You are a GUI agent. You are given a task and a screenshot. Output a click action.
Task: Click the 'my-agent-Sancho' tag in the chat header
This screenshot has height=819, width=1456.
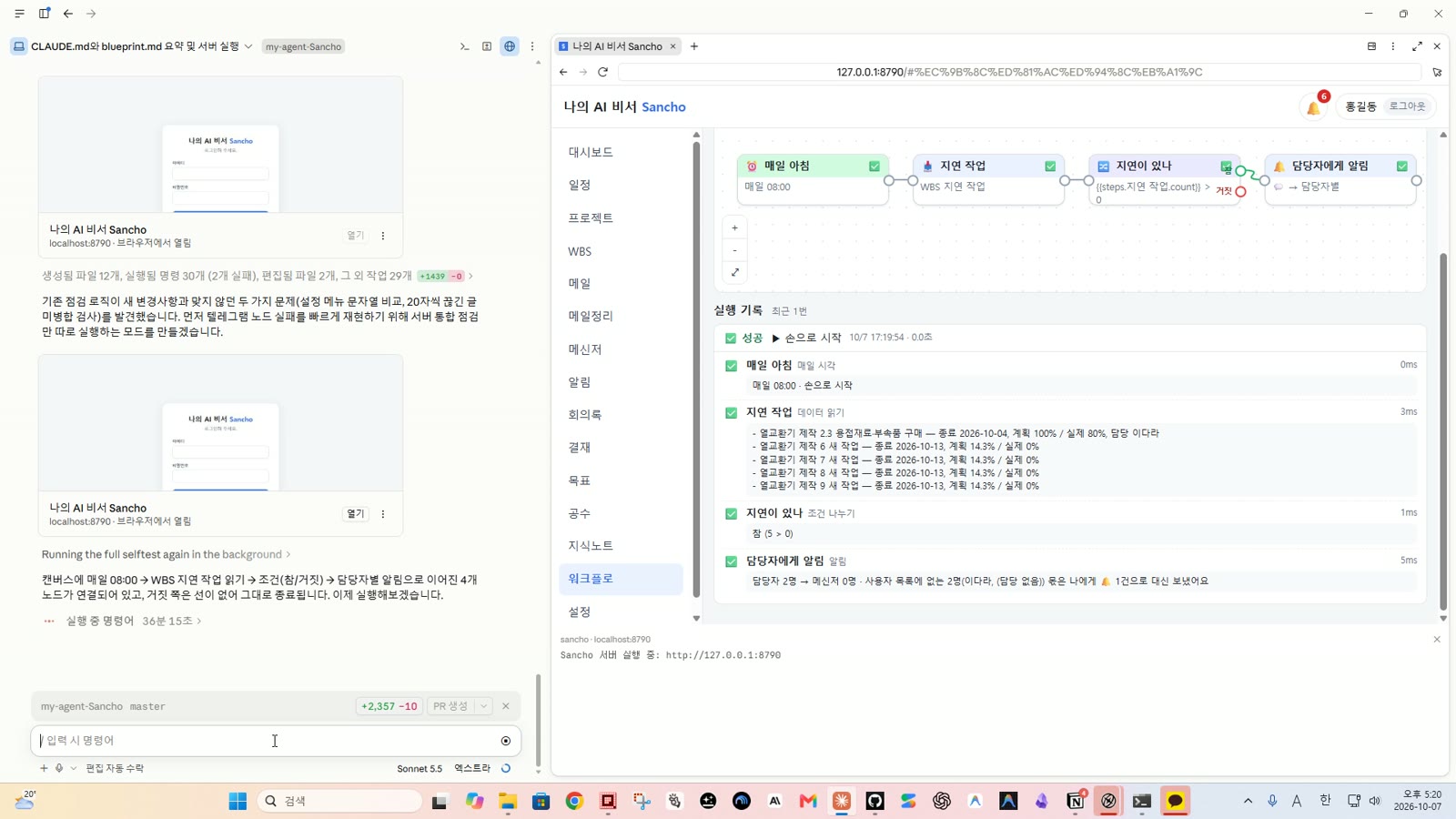pos(303,46)
